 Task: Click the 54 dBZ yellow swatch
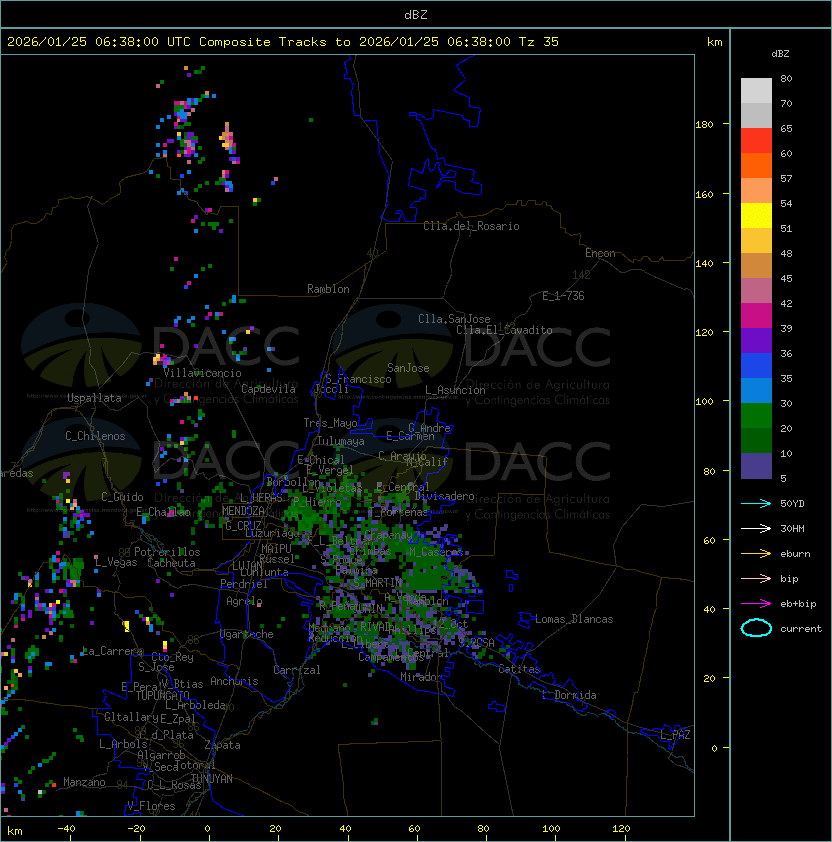[x=756, y=216]
